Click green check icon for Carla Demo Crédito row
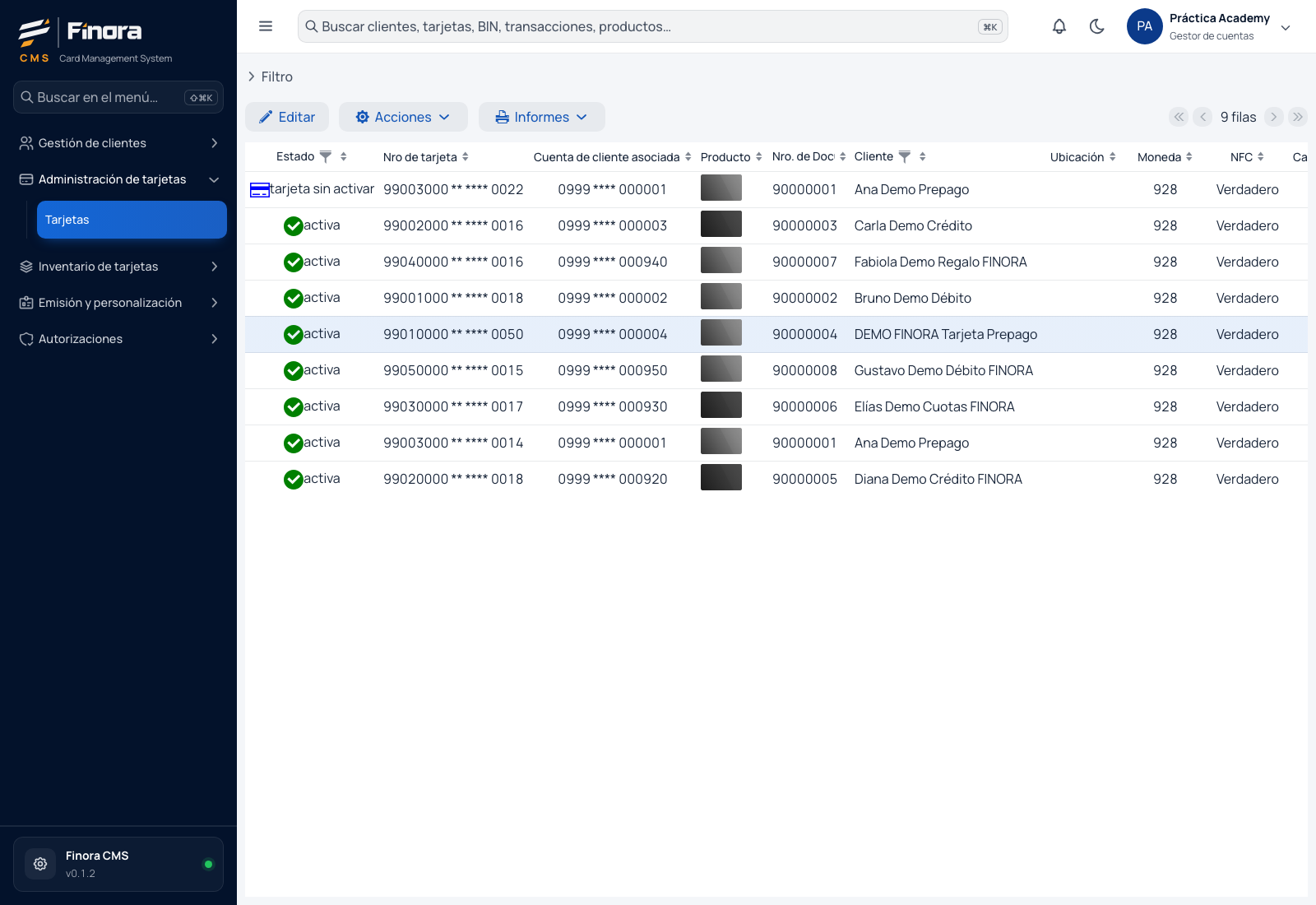The width and height of the screenshot is (1316, 905). [x=294, y=226]
